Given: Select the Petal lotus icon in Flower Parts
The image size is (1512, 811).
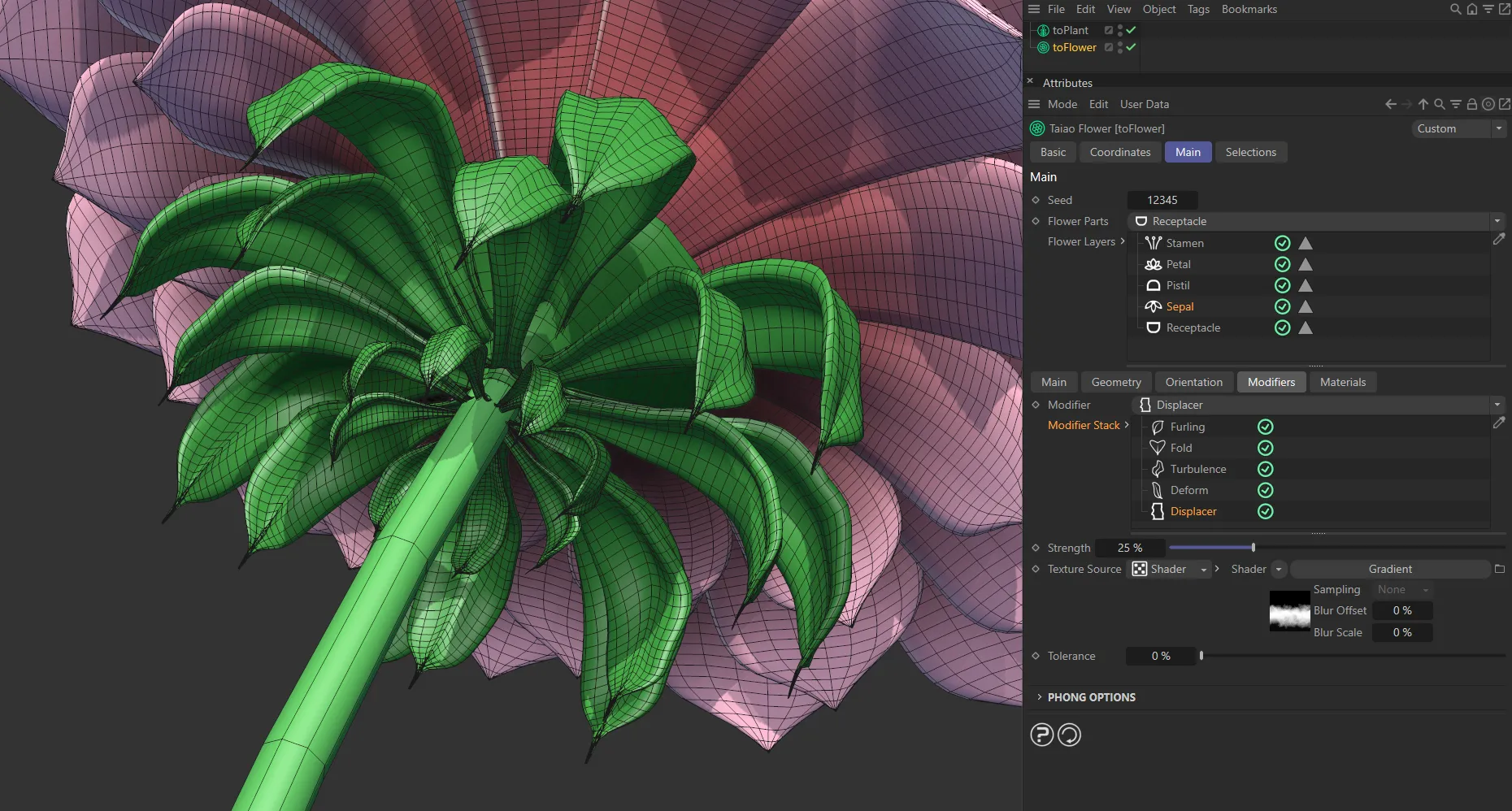Looking at the screenshot, I should 1153,264.
